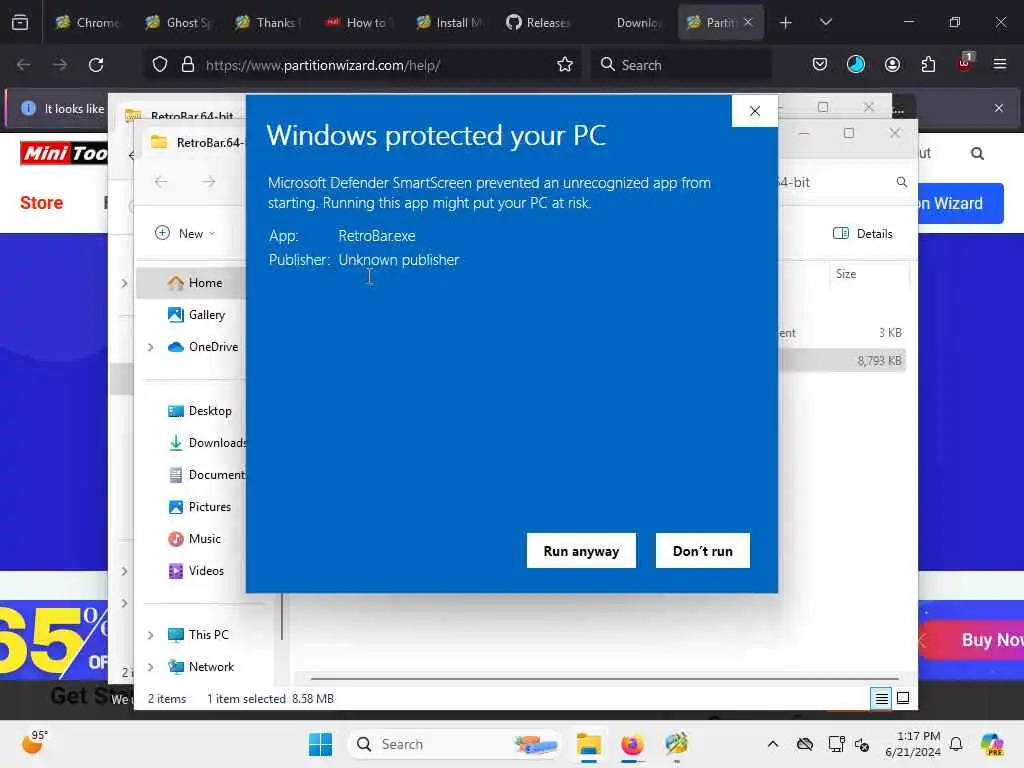
Task: Open the Documents folder shortcut
Action: 206,475
